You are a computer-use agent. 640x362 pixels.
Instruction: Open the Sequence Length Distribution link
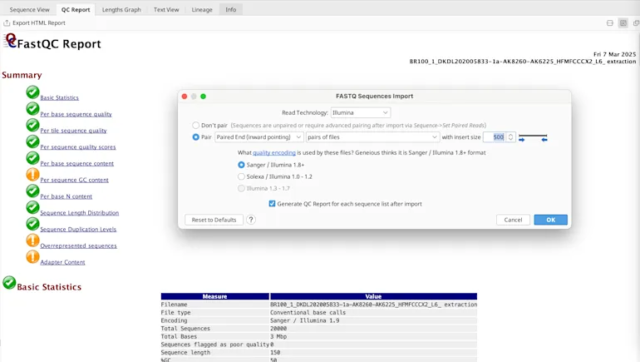[80, 213]
